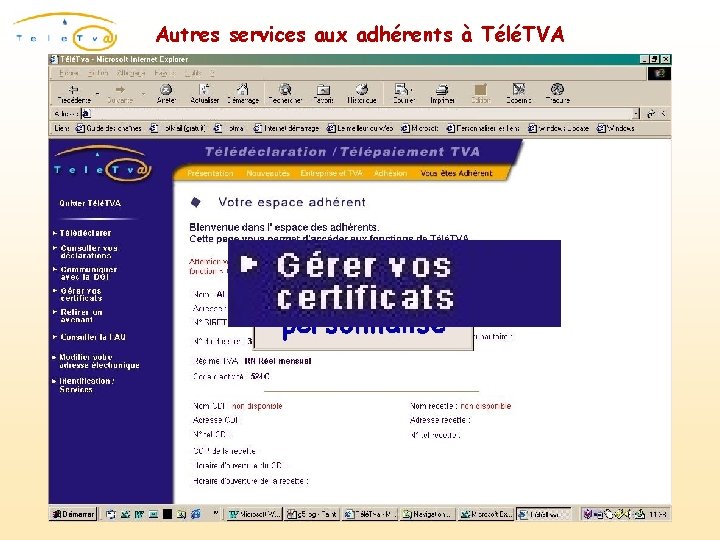
Task: Open the Précédente history dropdown arrow
Action: [97, 94]
